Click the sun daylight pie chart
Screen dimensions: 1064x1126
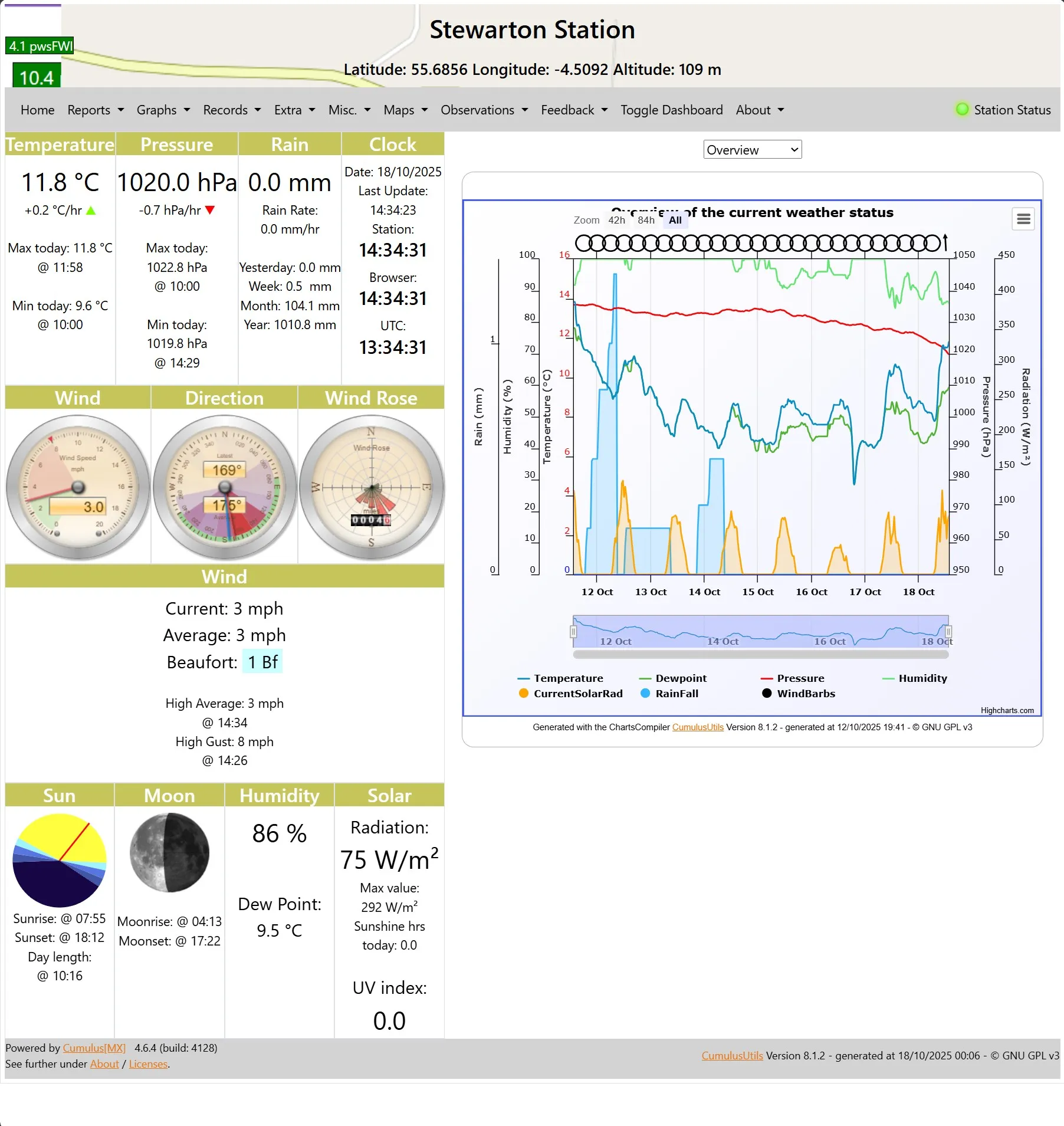[x=59, y=861]
